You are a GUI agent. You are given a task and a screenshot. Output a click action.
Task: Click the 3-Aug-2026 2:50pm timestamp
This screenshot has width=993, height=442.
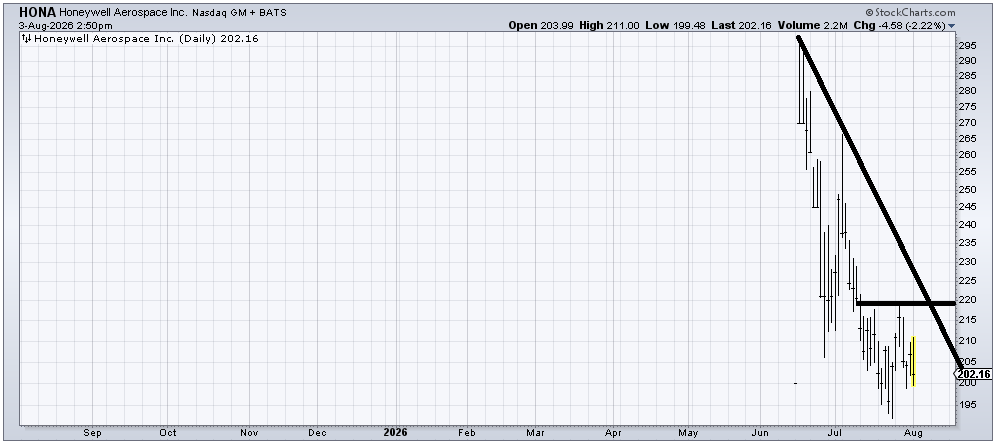(66, 25)
